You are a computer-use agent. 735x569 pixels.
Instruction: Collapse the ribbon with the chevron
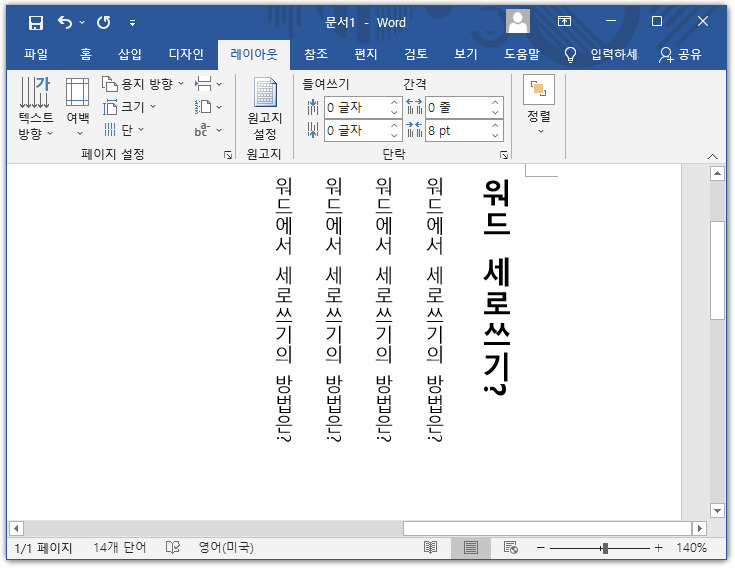tap(712, 156)
